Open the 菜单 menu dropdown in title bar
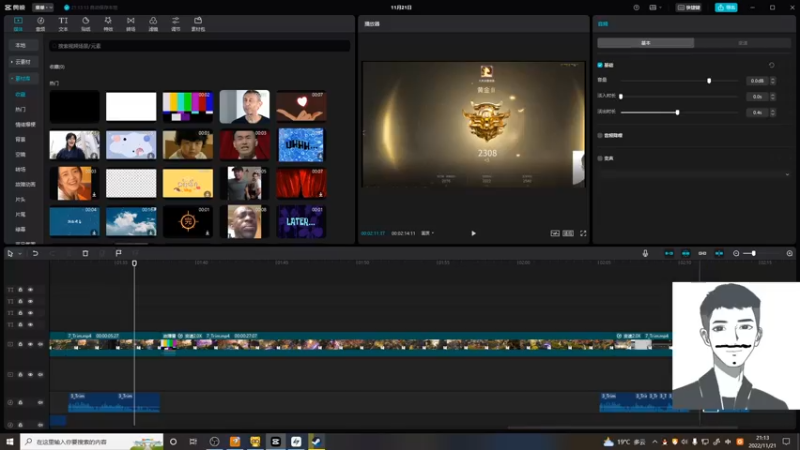The width and height of the screenshot is (800, 450). point(43,8)
